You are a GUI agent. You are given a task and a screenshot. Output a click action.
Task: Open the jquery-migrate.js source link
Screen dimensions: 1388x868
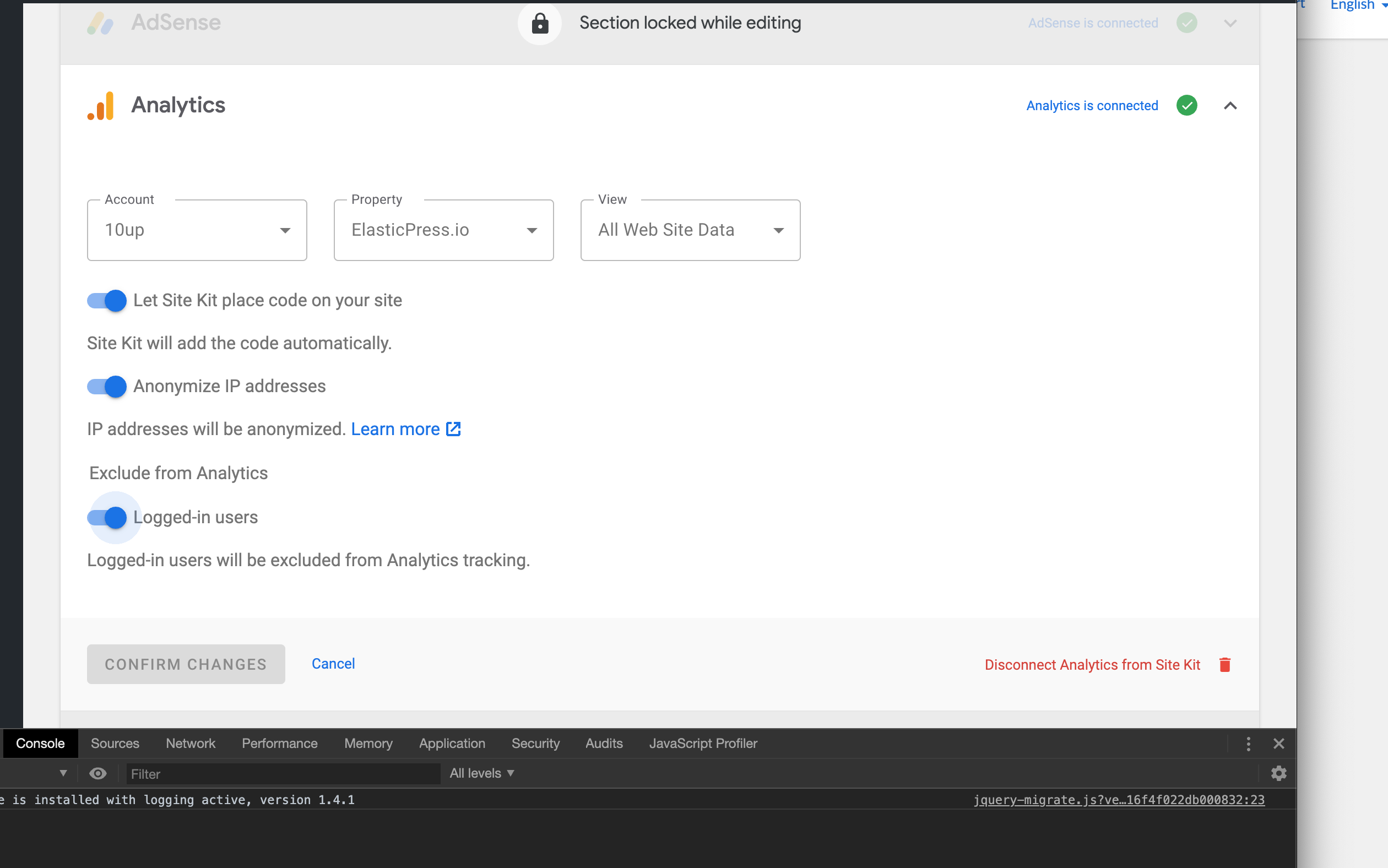(x=1119, y=800)
